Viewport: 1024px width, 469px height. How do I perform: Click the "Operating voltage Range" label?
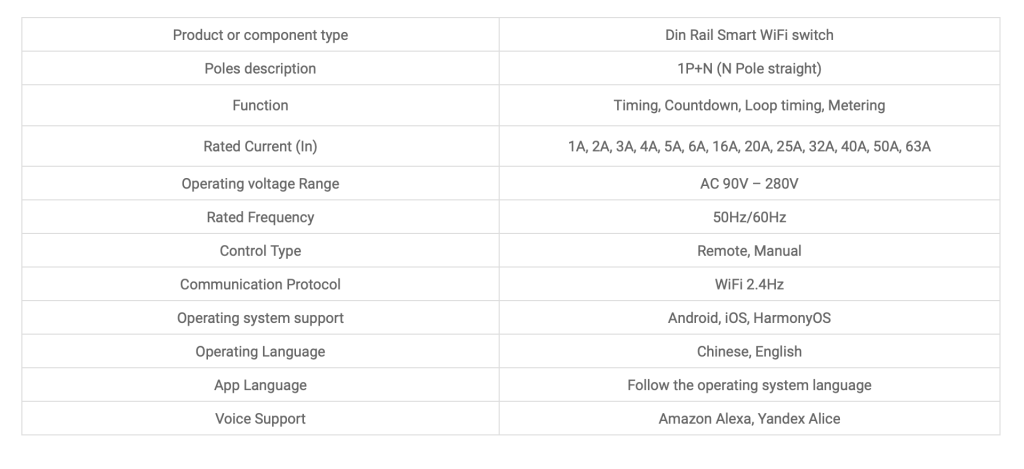coord(260,184)
